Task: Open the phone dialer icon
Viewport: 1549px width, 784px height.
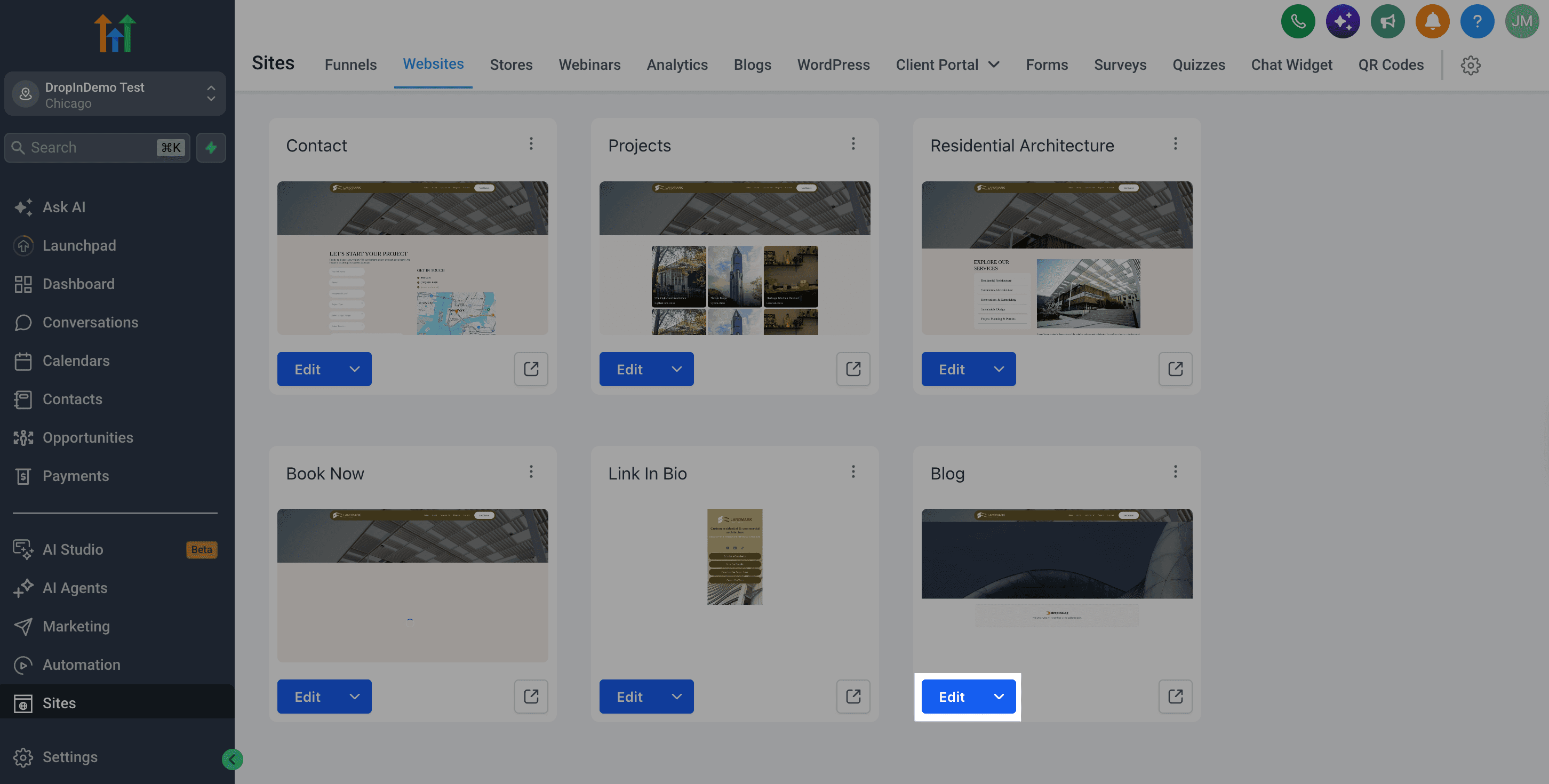Action: pyautogui.click(x=1298, y=22)
